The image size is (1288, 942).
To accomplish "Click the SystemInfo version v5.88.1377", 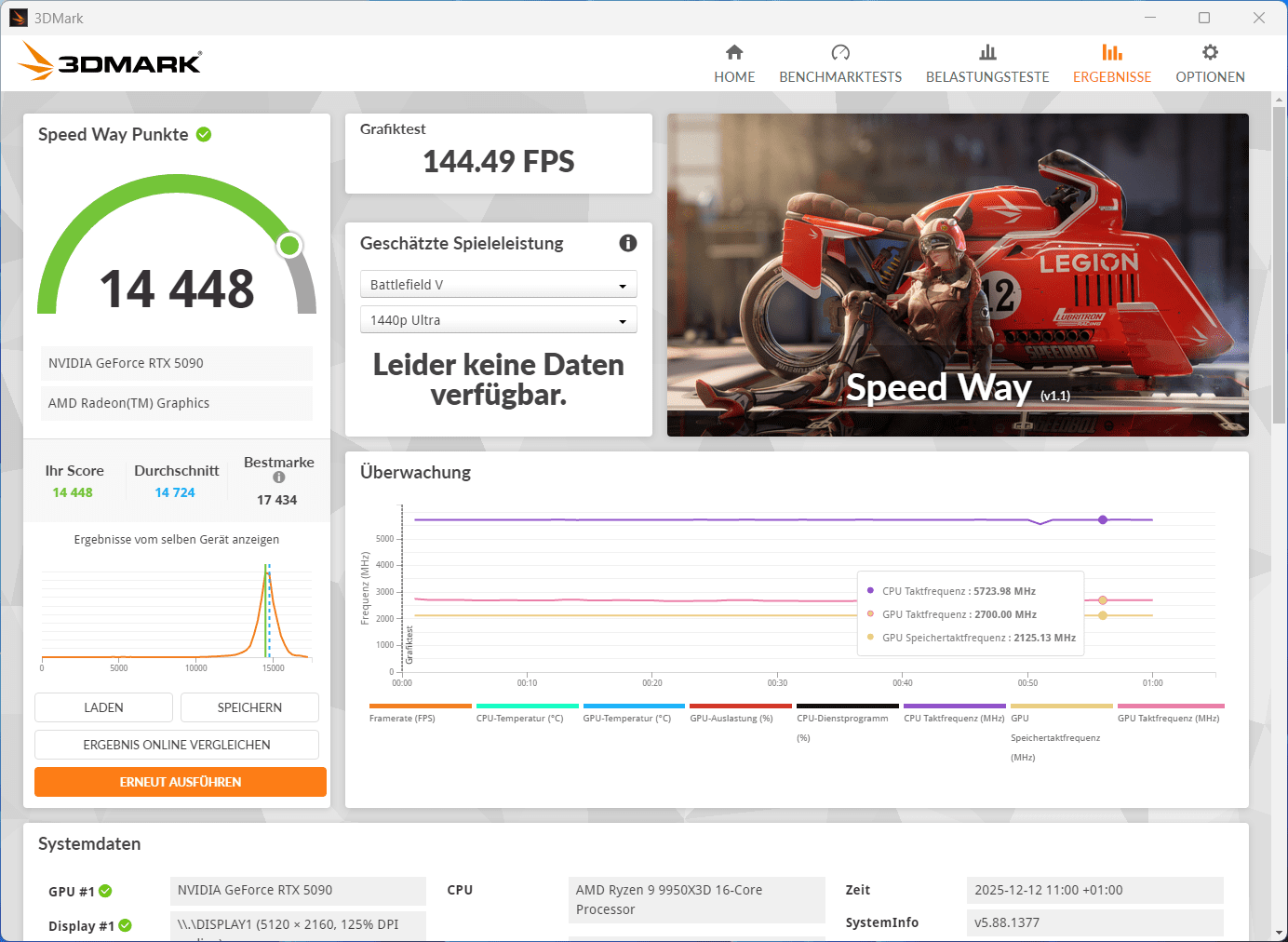I will tap(1095, 922).
